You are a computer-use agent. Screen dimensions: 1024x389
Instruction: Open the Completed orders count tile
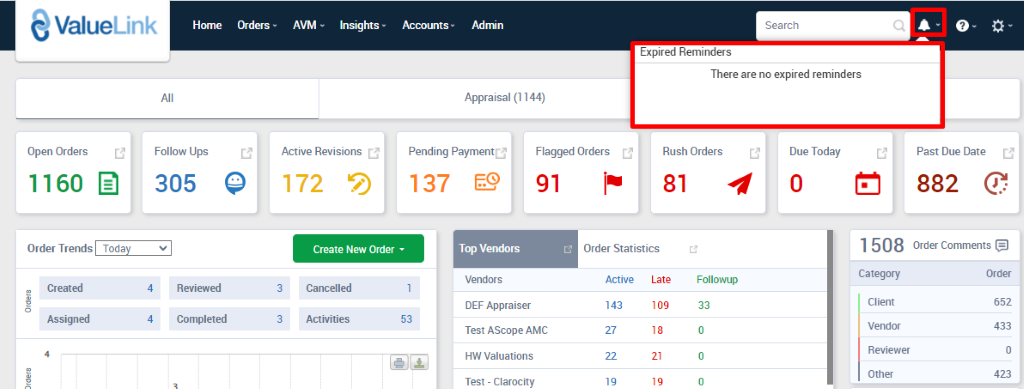click(x=229, y=319)
